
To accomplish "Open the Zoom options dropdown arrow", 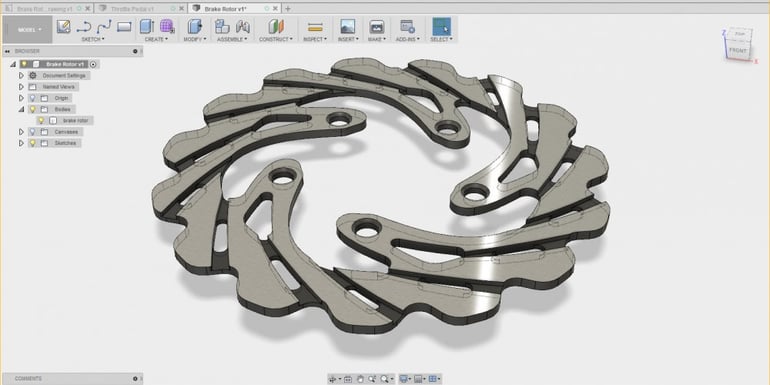I will [391, 379].
